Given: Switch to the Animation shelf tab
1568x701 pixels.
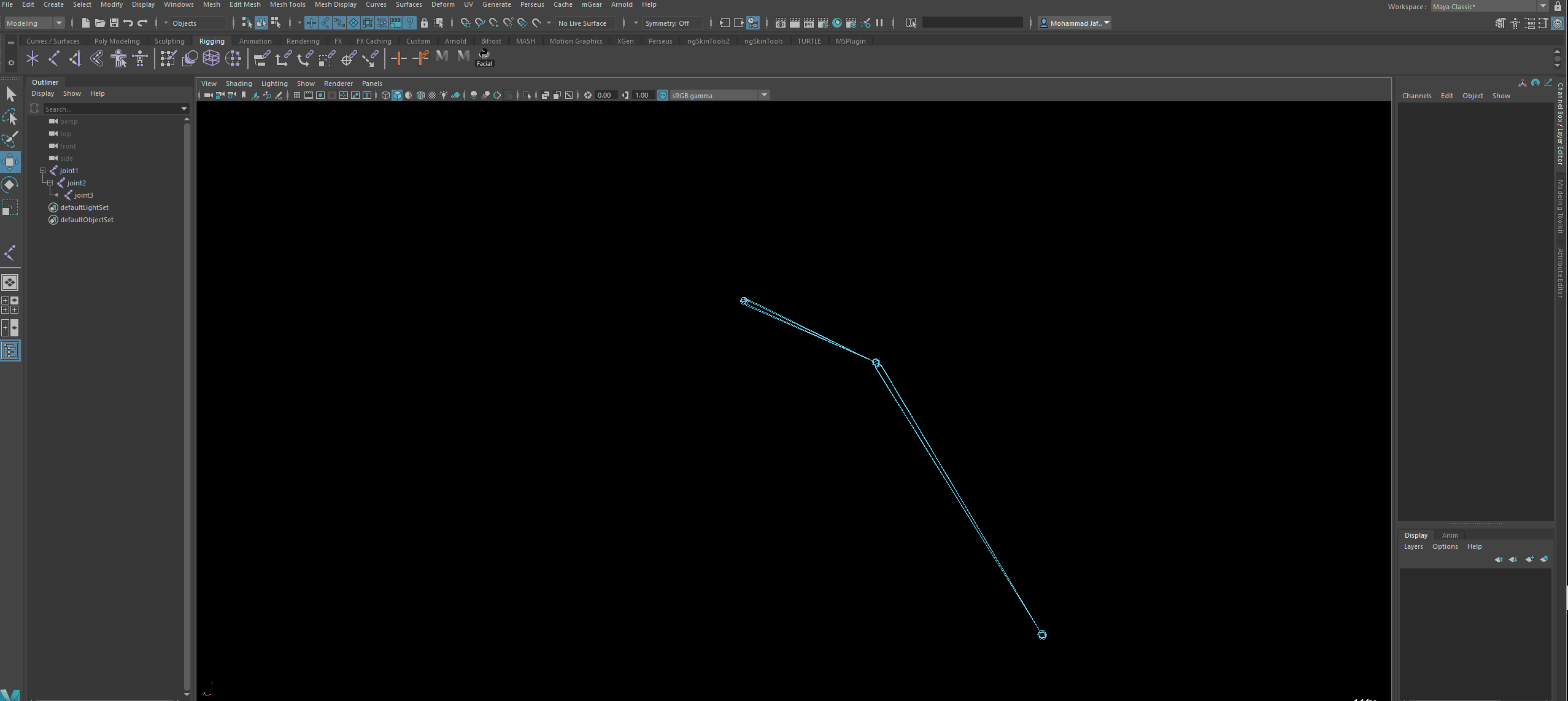Looking at the screenshot, I should coord(255,41).
